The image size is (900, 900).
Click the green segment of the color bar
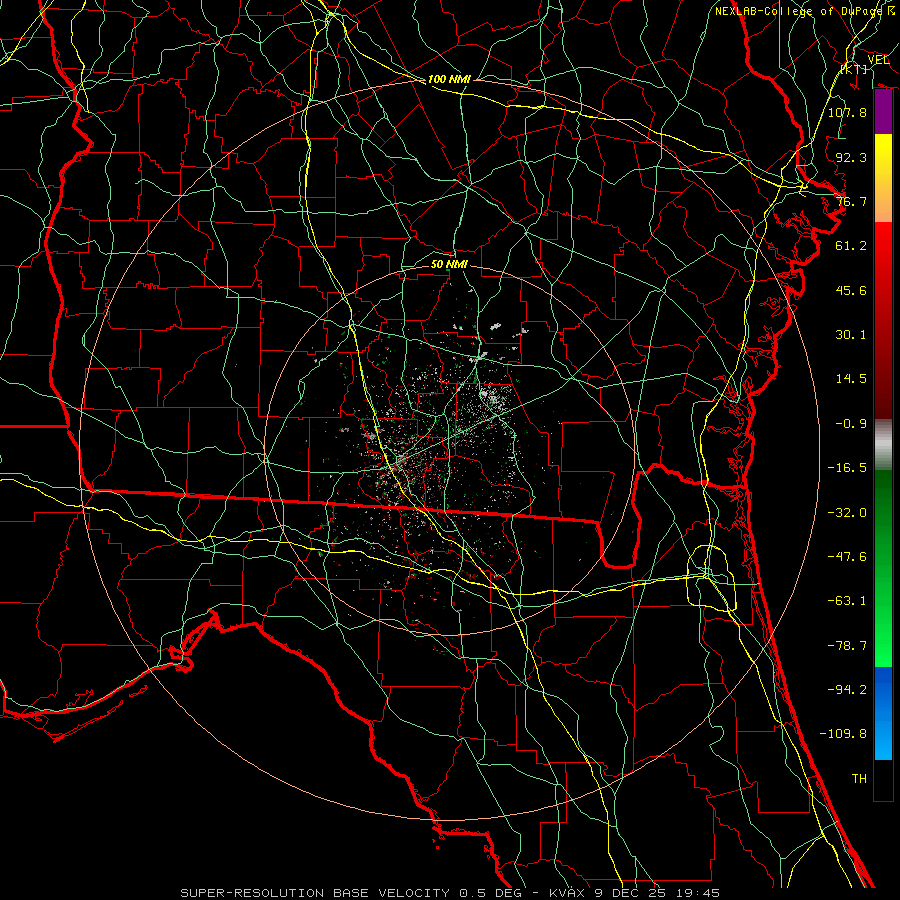tap(883, 568)
